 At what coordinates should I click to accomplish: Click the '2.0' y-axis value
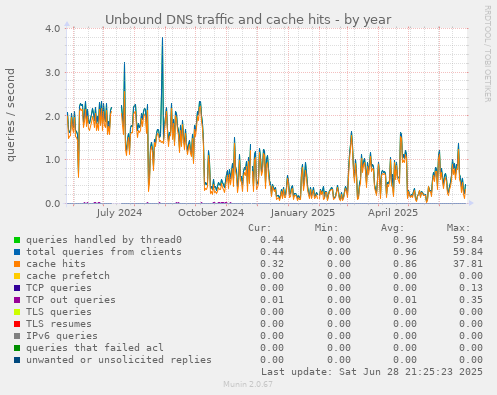click(53, 116)
